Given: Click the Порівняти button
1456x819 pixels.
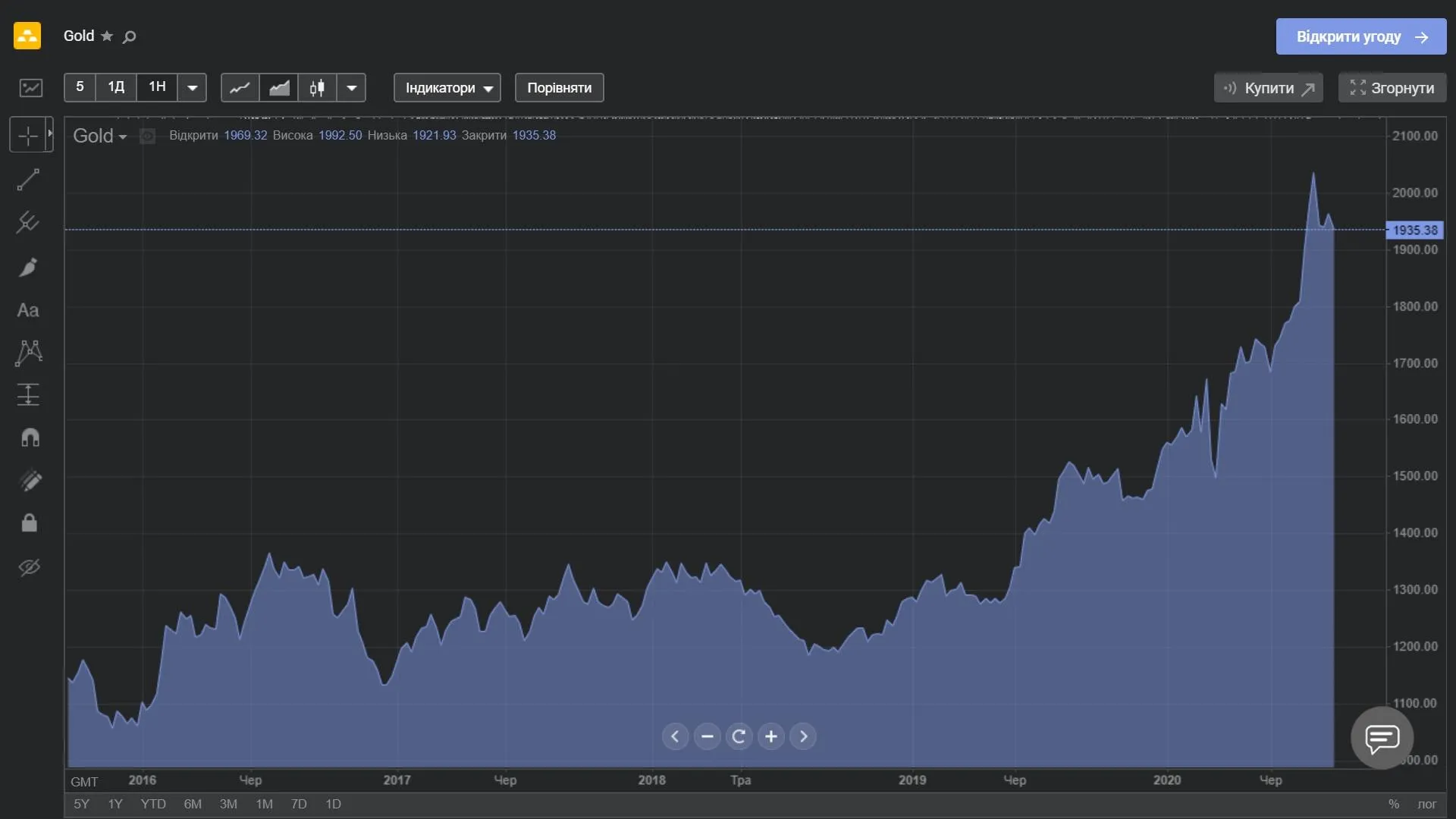Looking at the screenshot, I should (x=559, y=88).
